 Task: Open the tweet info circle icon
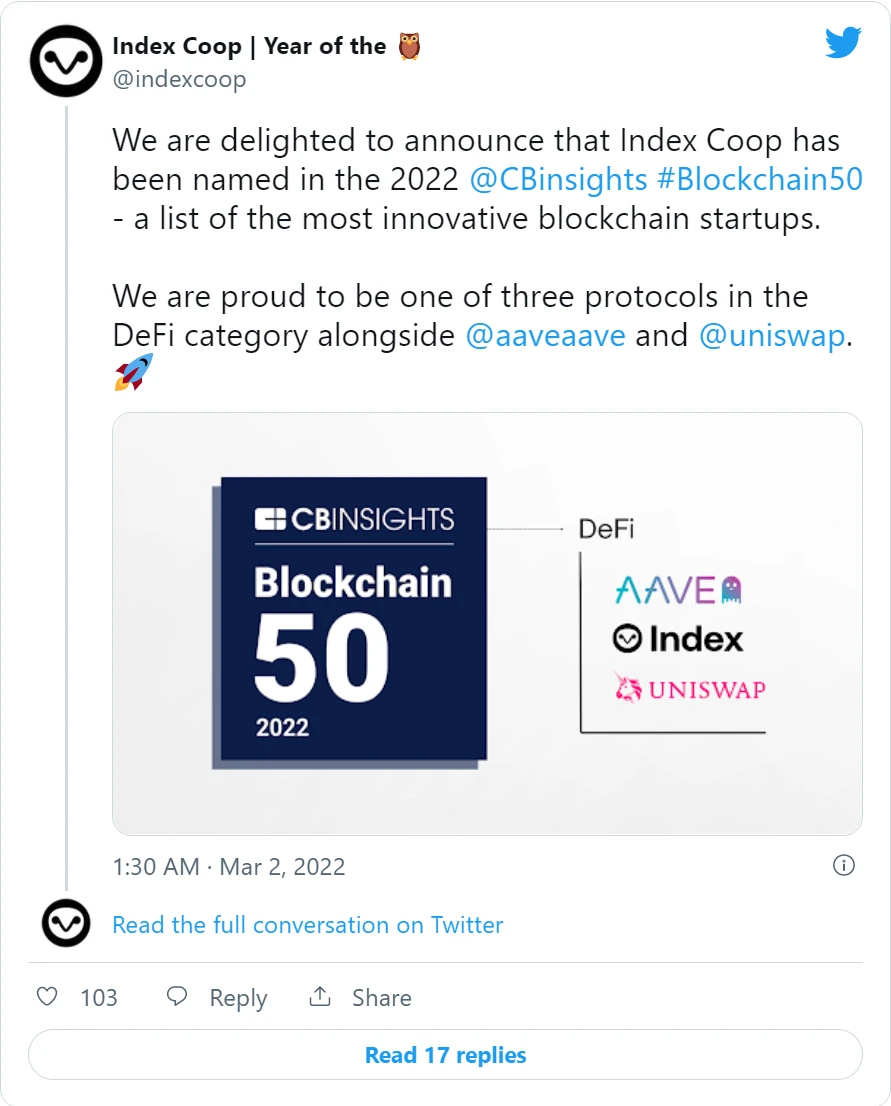click(844, 865)
